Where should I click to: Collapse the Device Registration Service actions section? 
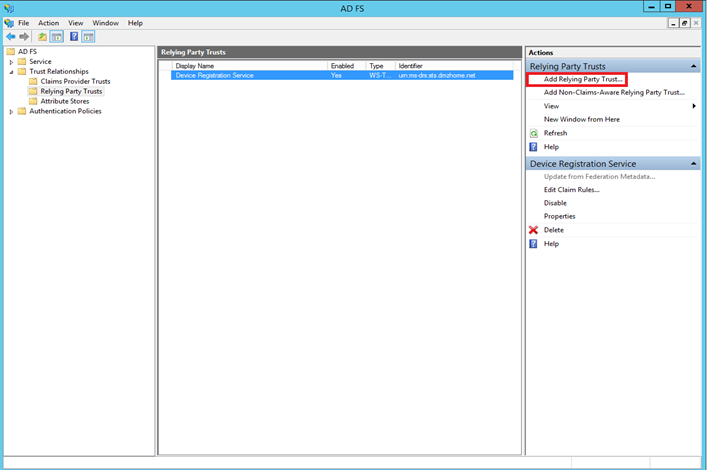click(x=693, y=163)
